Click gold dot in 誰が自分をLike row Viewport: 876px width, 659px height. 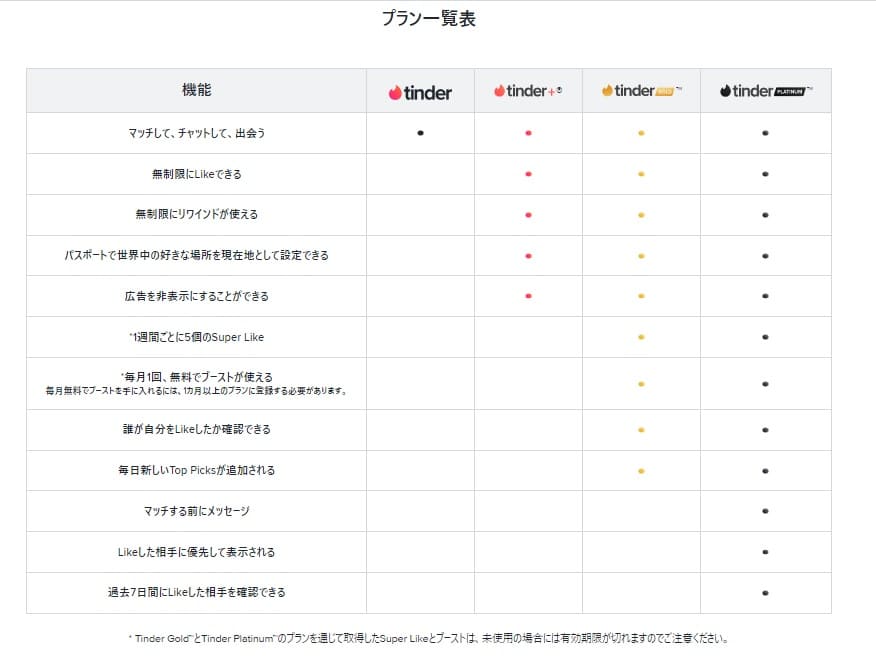click(641, 430)
